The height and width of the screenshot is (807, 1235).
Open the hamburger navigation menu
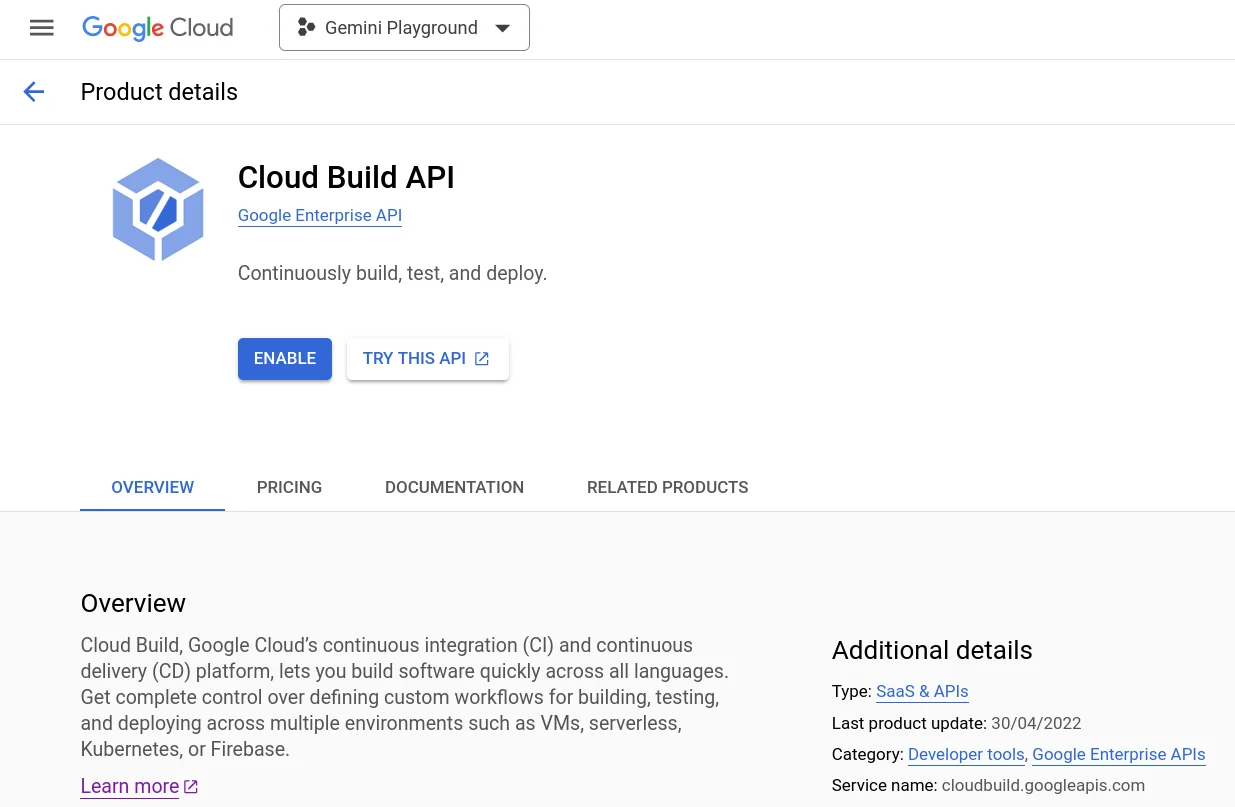click(42, 28)
